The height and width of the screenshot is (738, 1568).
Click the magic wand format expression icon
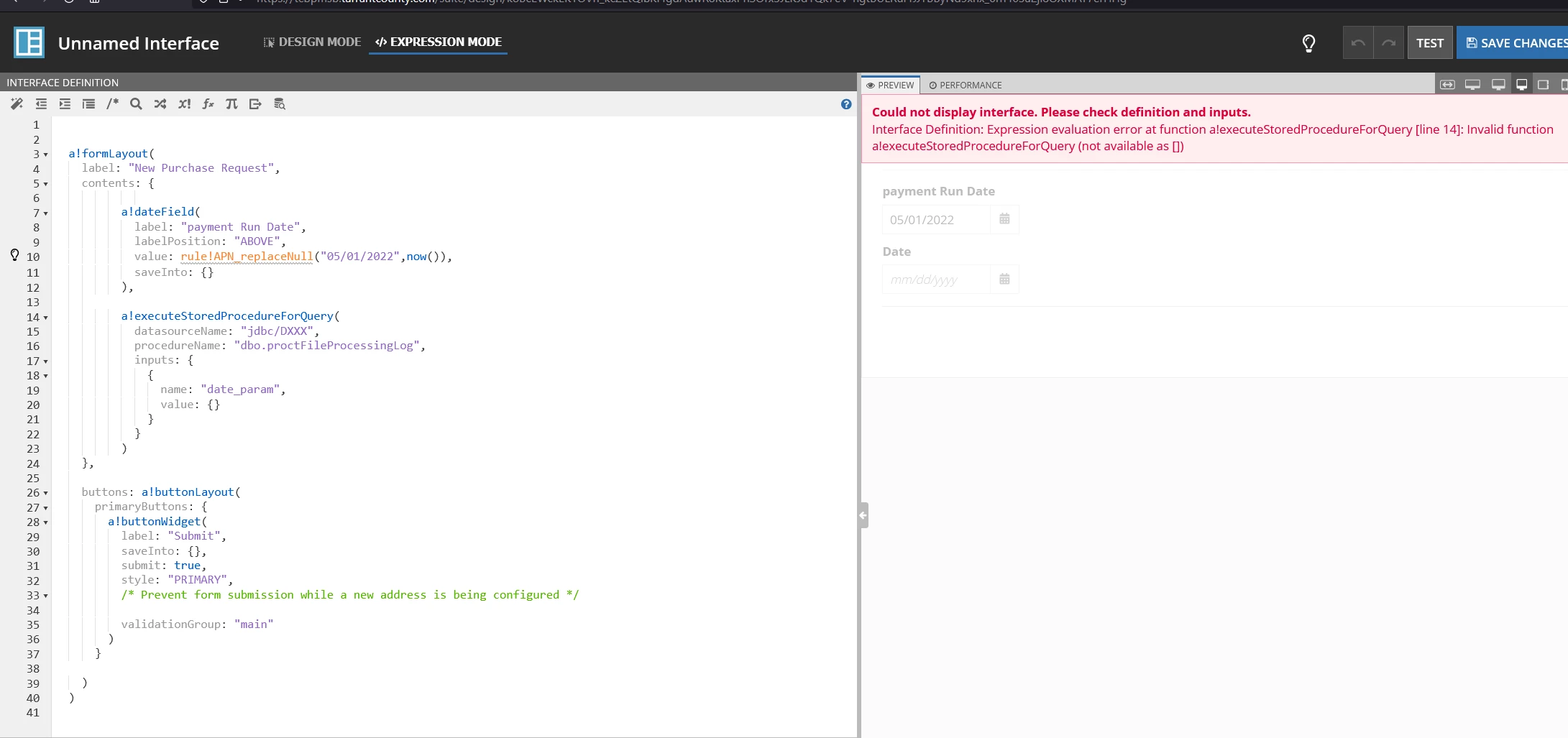click(x=17, y=104)
